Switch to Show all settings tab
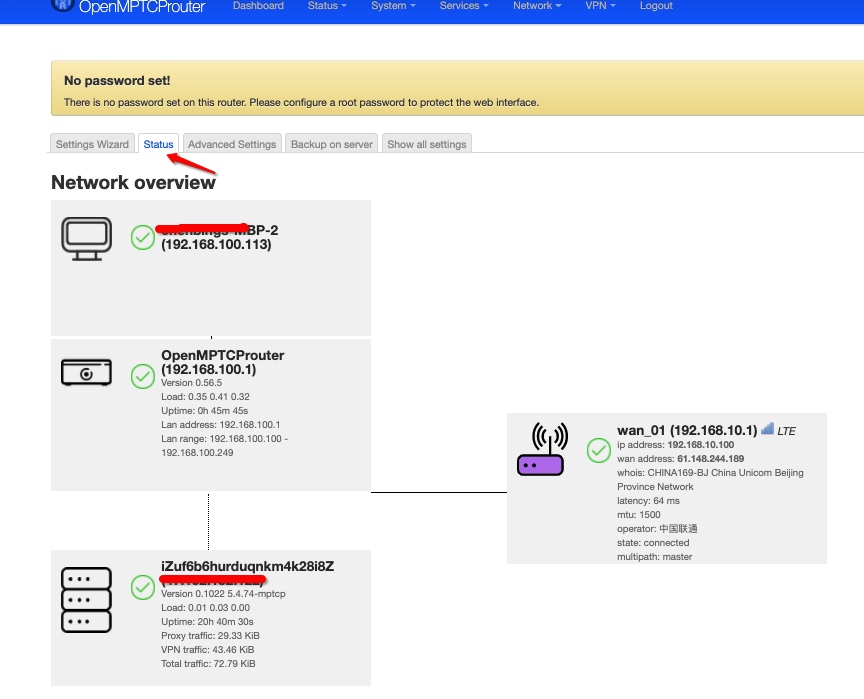Screen dimensions: 864x699 coord(426,144)
